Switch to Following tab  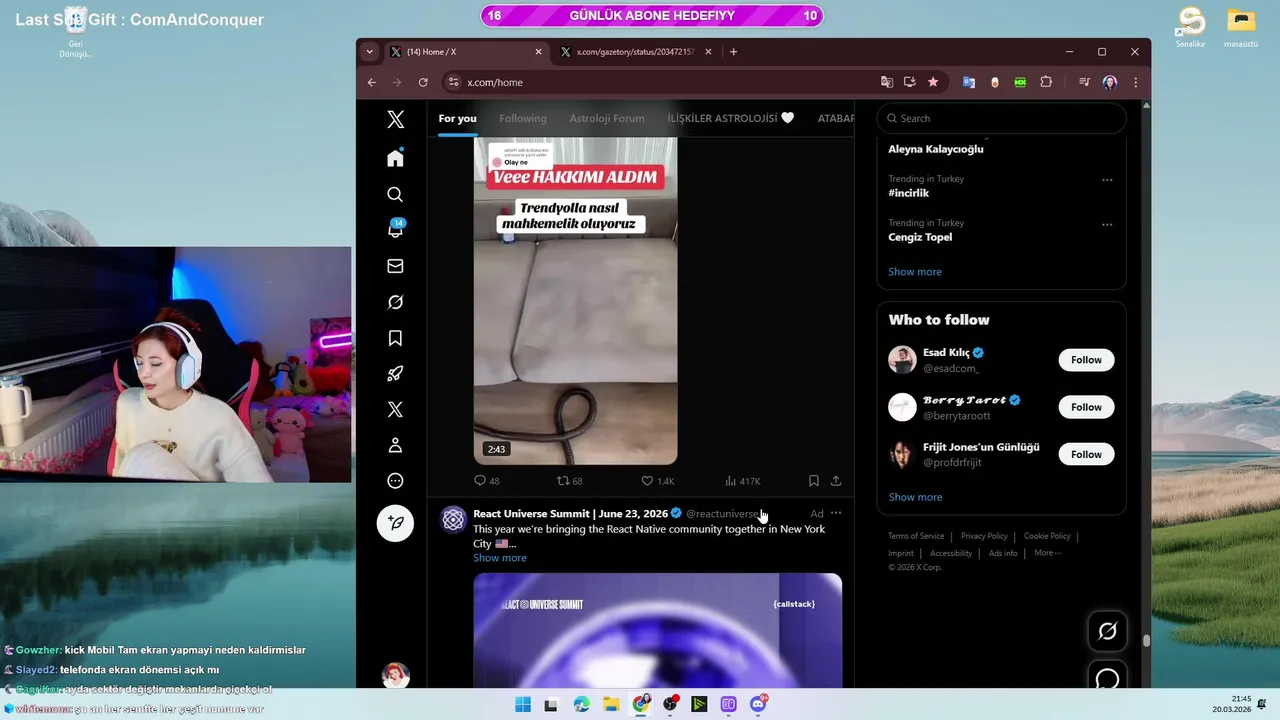coord(523,118)
